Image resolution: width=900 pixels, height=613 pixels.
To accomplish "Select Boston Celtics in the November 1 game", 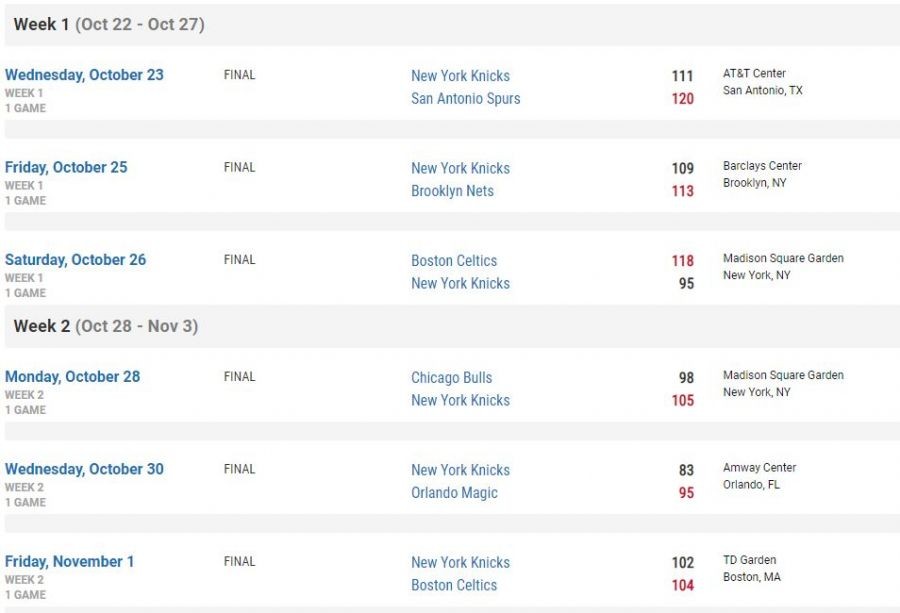I will click(454, 585).
